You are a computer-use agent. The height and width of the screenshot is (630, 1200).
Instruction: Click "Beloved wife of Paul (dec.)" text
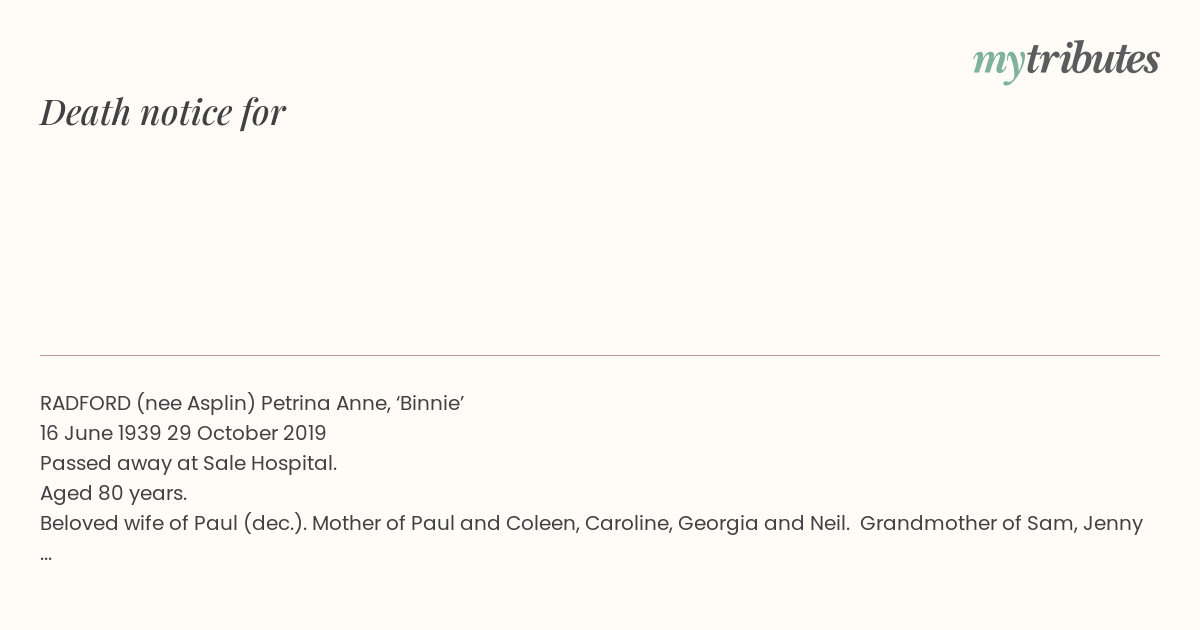point(173,524)
